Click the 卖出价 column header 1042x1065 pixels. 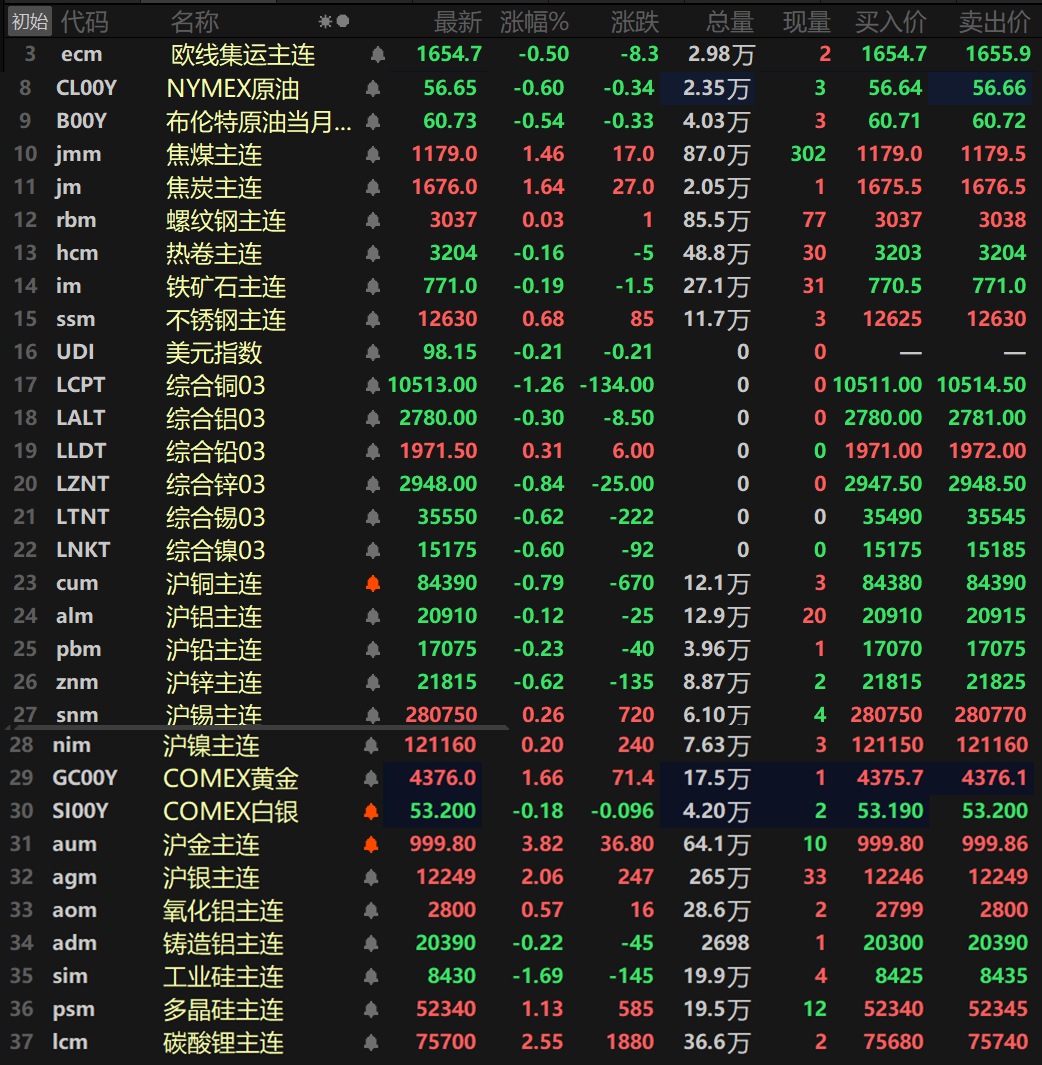[993, 21]
